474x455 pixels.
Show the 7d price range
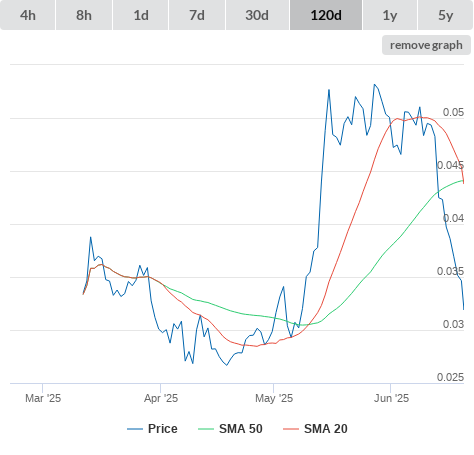[x=197, y=15]
